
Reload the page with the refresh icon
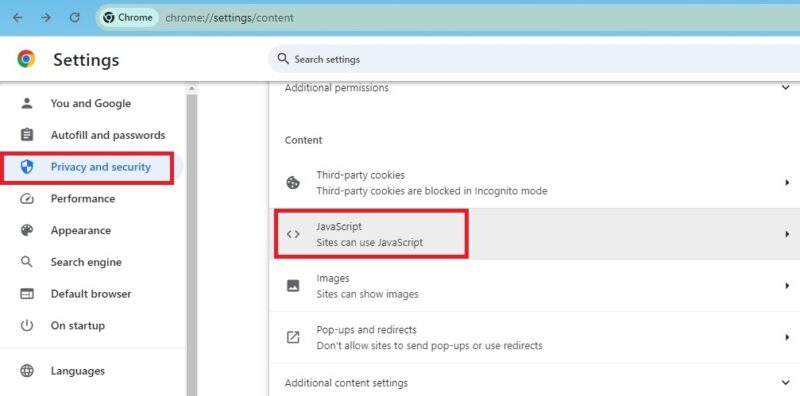pos(74,17)
